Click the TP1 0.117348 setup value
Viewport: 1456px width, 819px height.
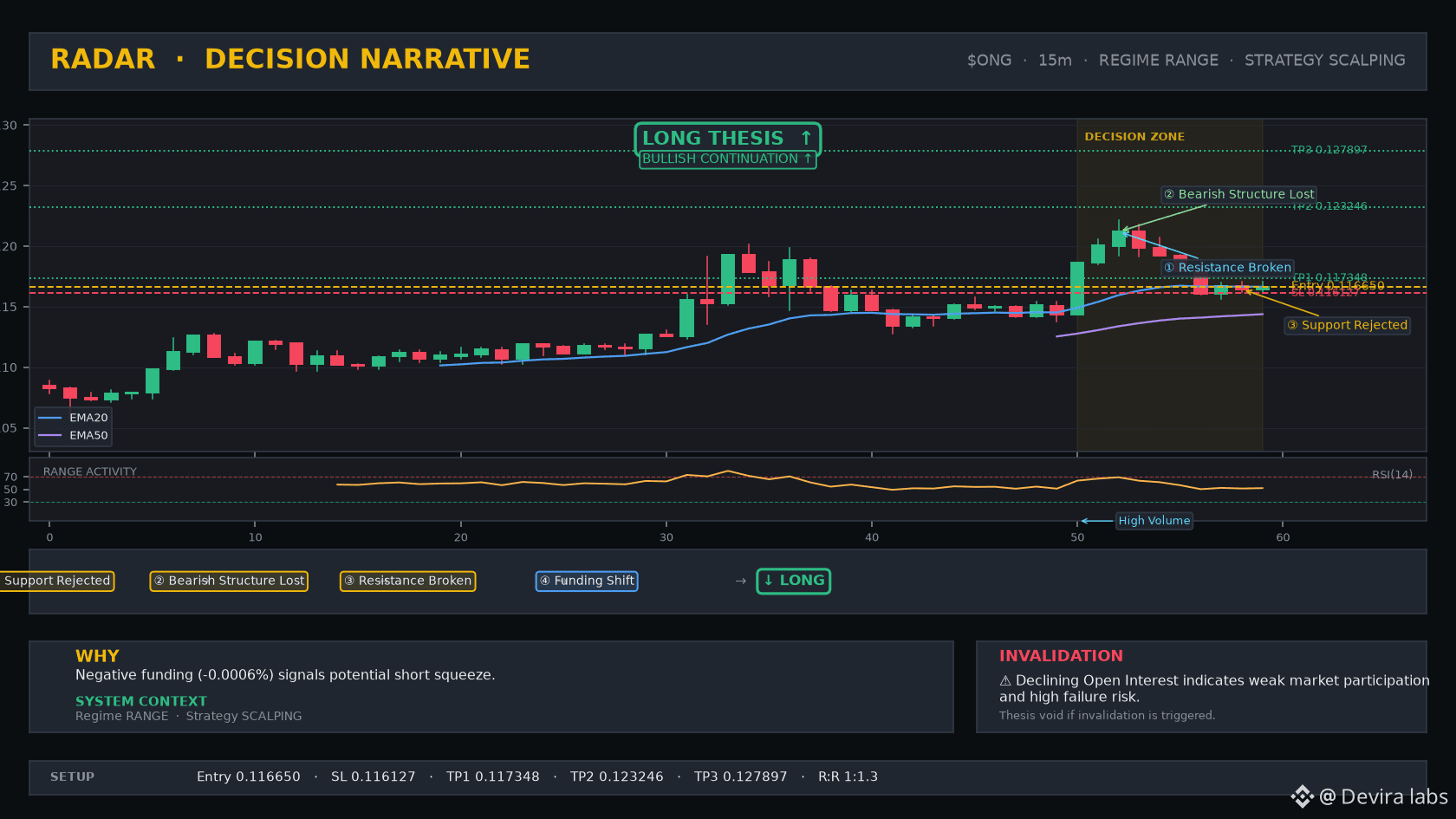[493, 777]
